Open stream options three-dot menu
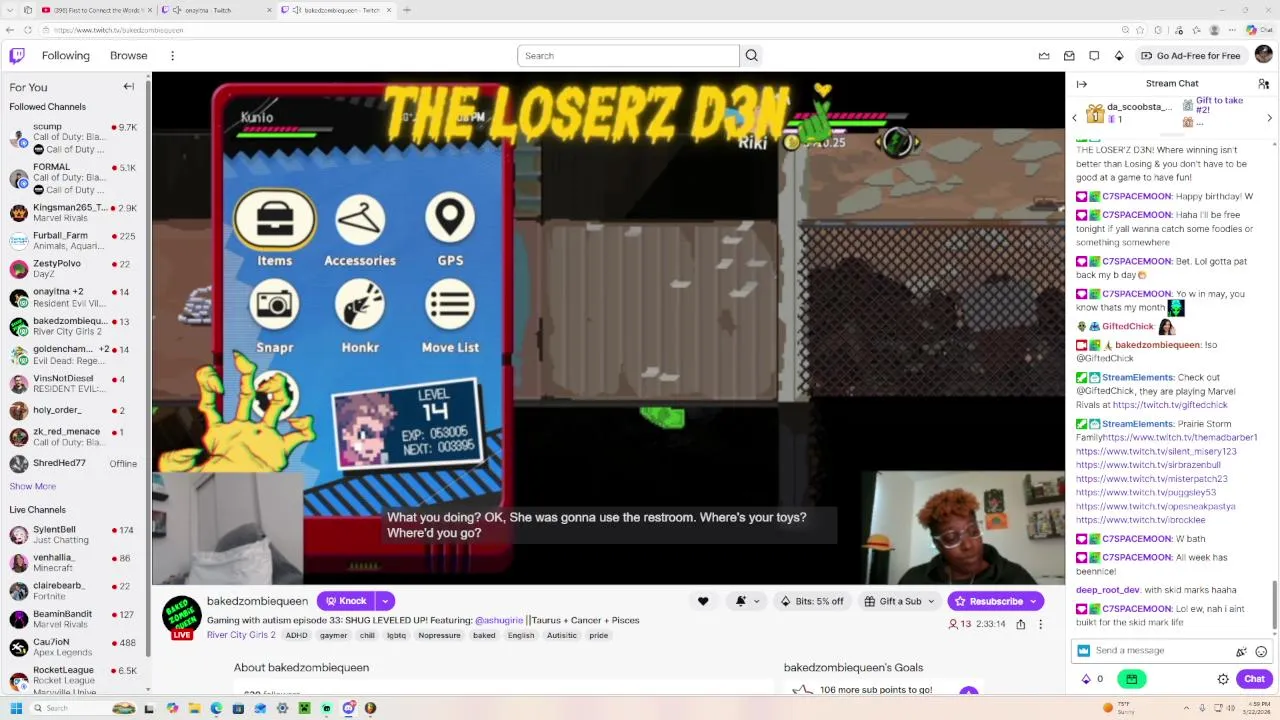 click(1040, 624)
